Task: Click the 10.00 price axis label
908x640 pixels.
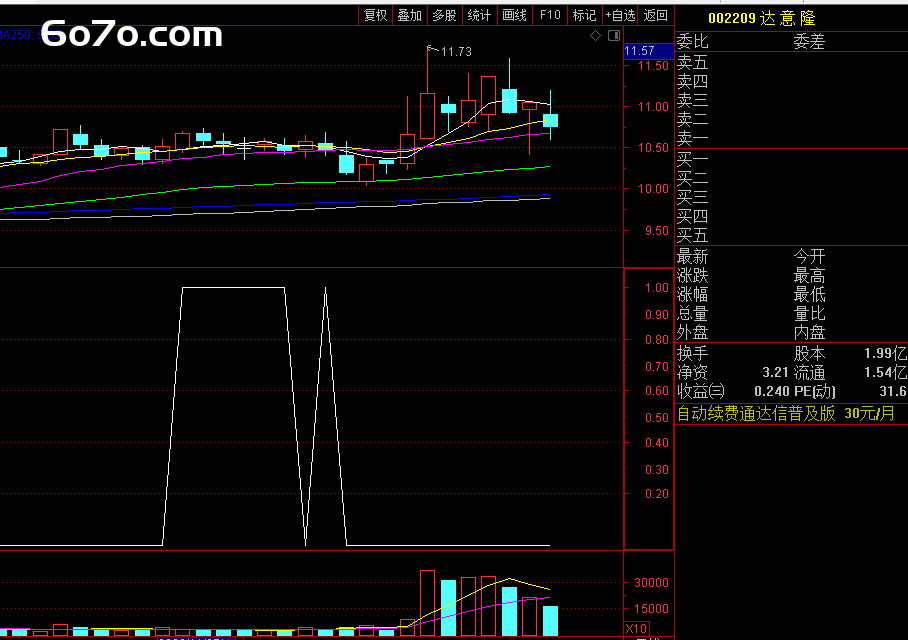Action: click(653, 189)
